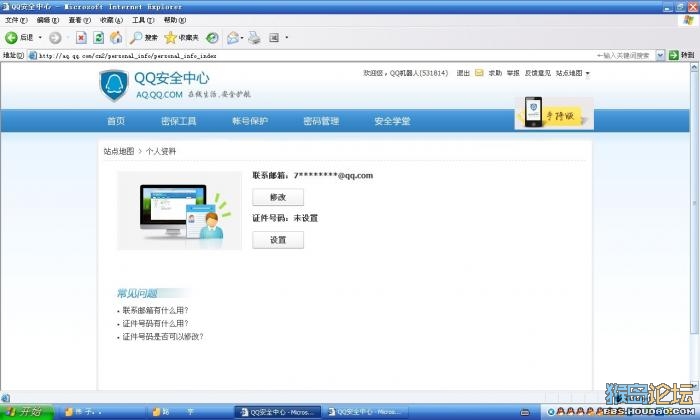
Task: Click the 退出 logout link
Action: click(x=463, y=73)
